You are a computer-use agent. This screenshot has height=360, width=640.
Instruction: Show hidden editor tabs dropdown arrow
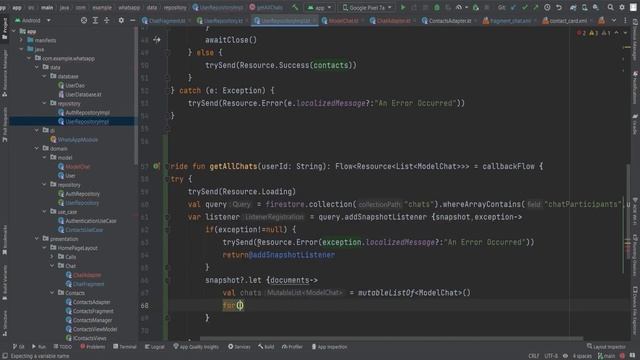click(614, 20)
